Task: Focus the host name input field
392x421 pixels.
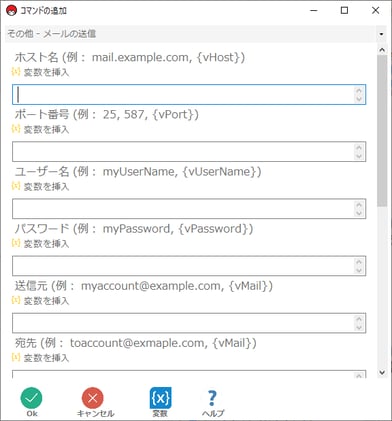Action: (189, 94)
